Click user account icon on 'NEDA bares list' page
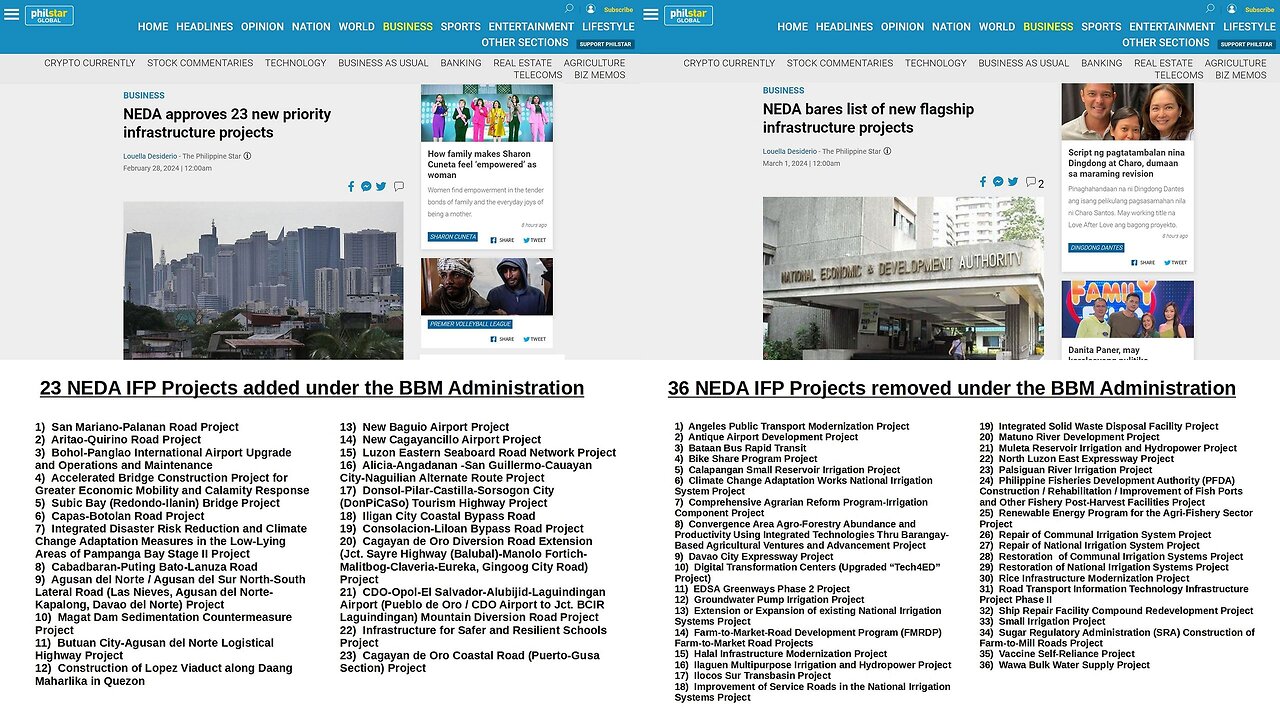Viewport: 1280px width, 720px height. [x=1231, y=9]
